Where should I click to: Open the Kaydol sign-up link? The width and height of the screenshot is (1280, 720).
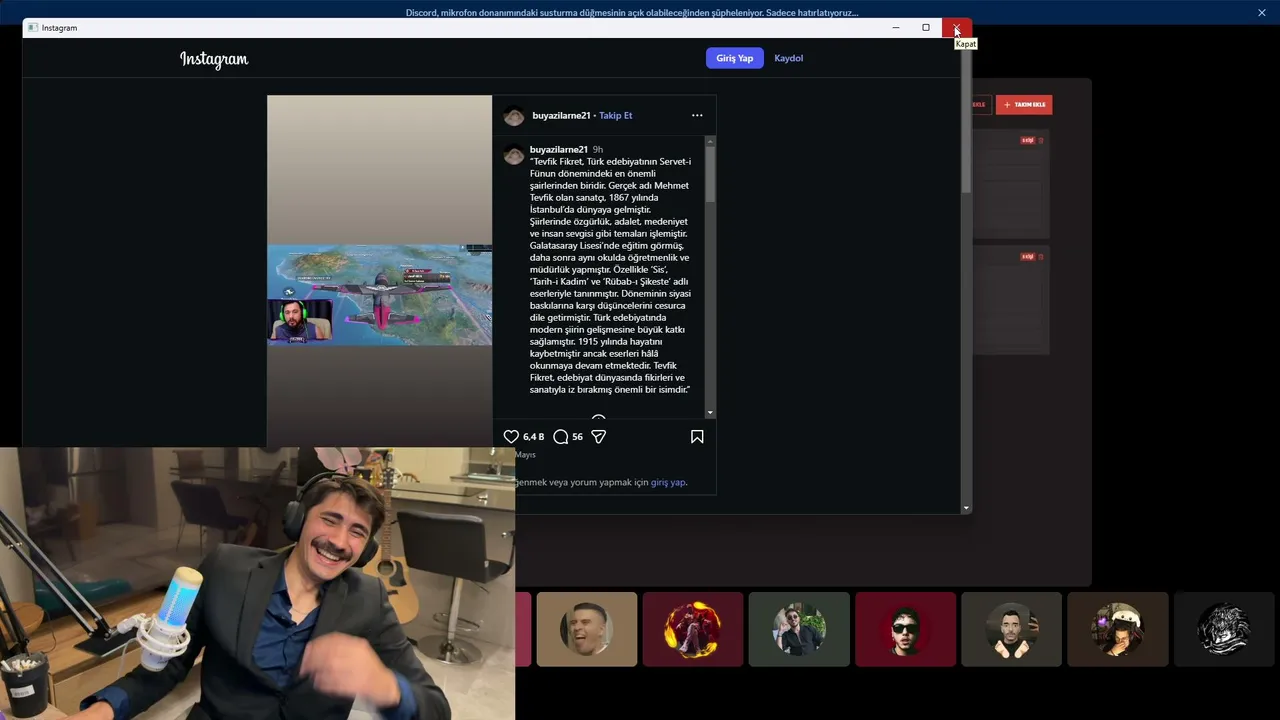(789, 58)
